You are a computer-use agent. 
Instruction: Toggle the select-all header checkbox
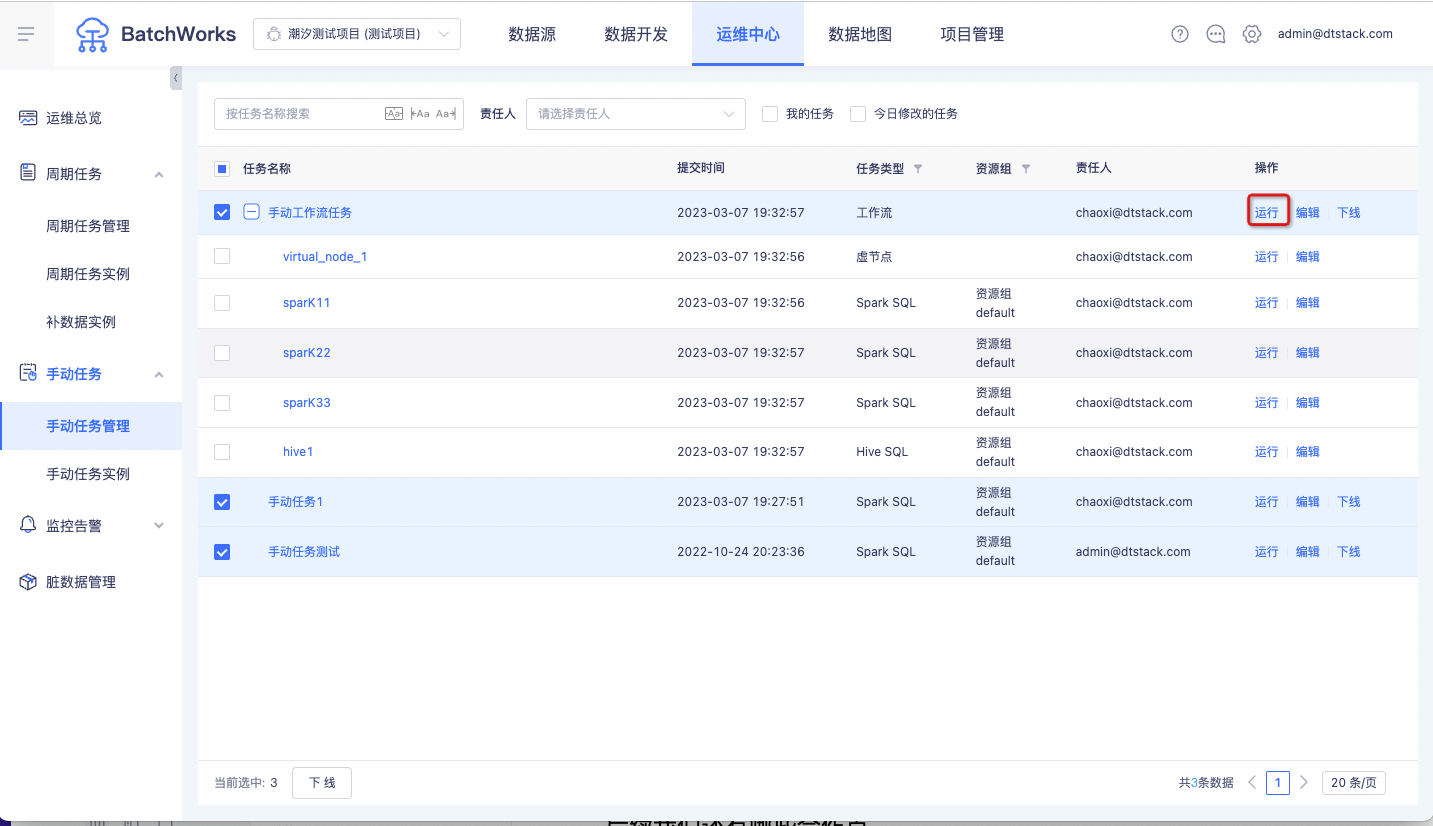point(222,169)
